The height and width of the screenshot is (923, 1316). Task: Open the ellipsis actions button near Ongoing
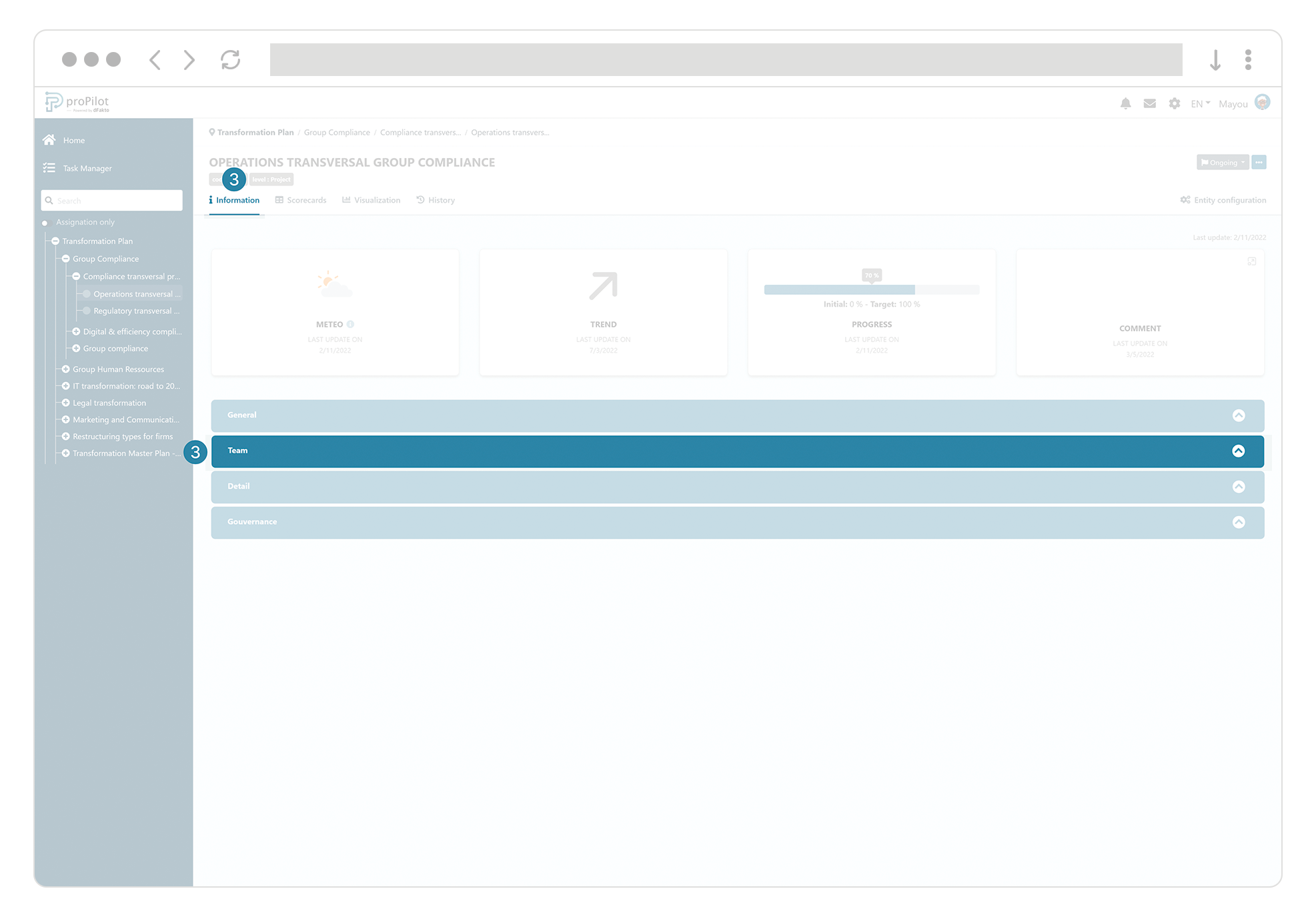[x=1259, y=162]
